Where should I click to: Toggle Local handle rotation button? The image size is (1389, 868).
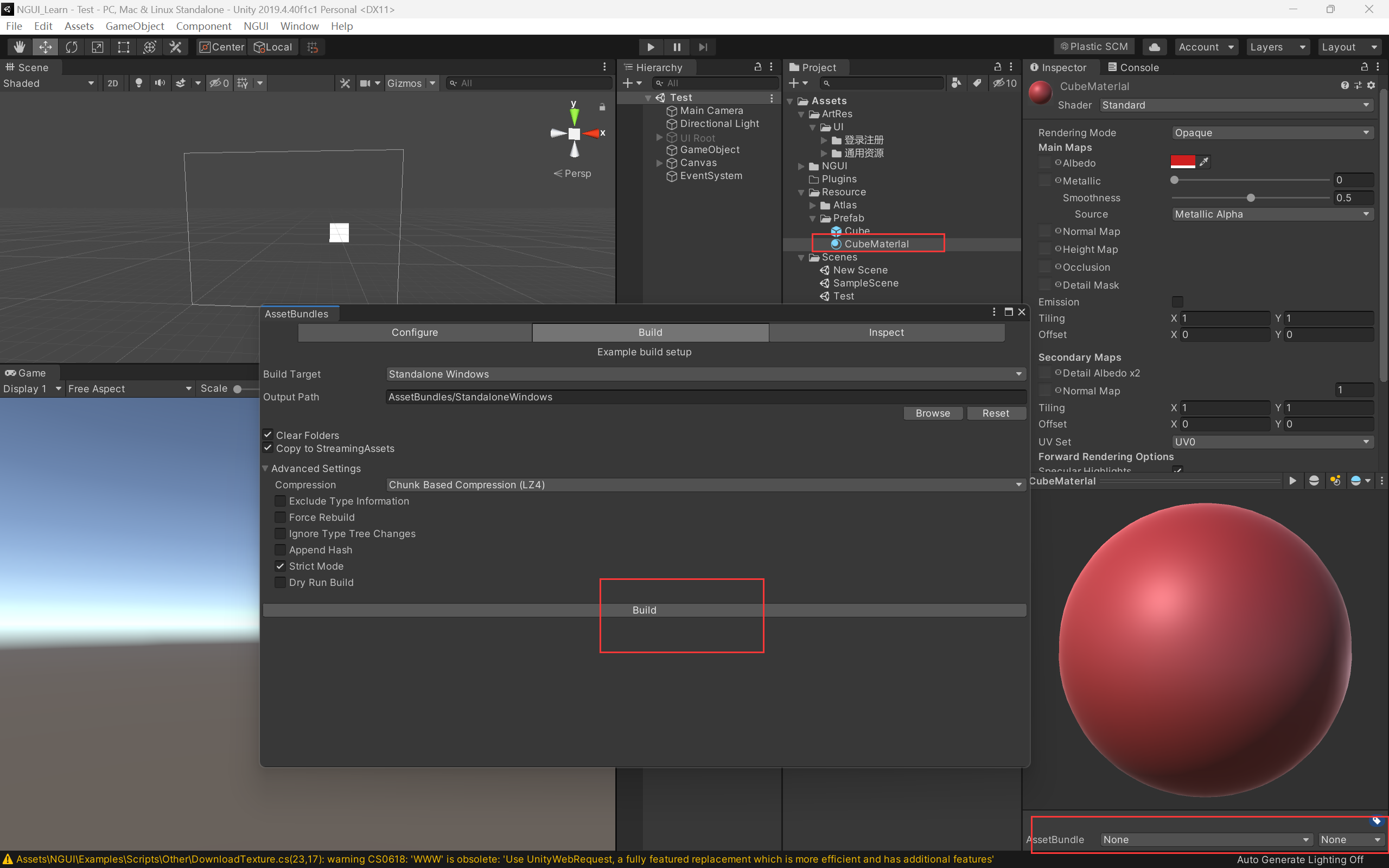[273, 47]
